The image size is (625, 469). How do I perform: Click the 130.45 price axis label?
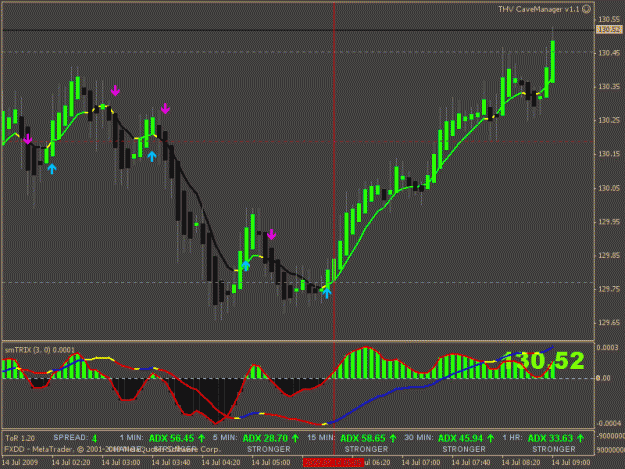(609, 53)
